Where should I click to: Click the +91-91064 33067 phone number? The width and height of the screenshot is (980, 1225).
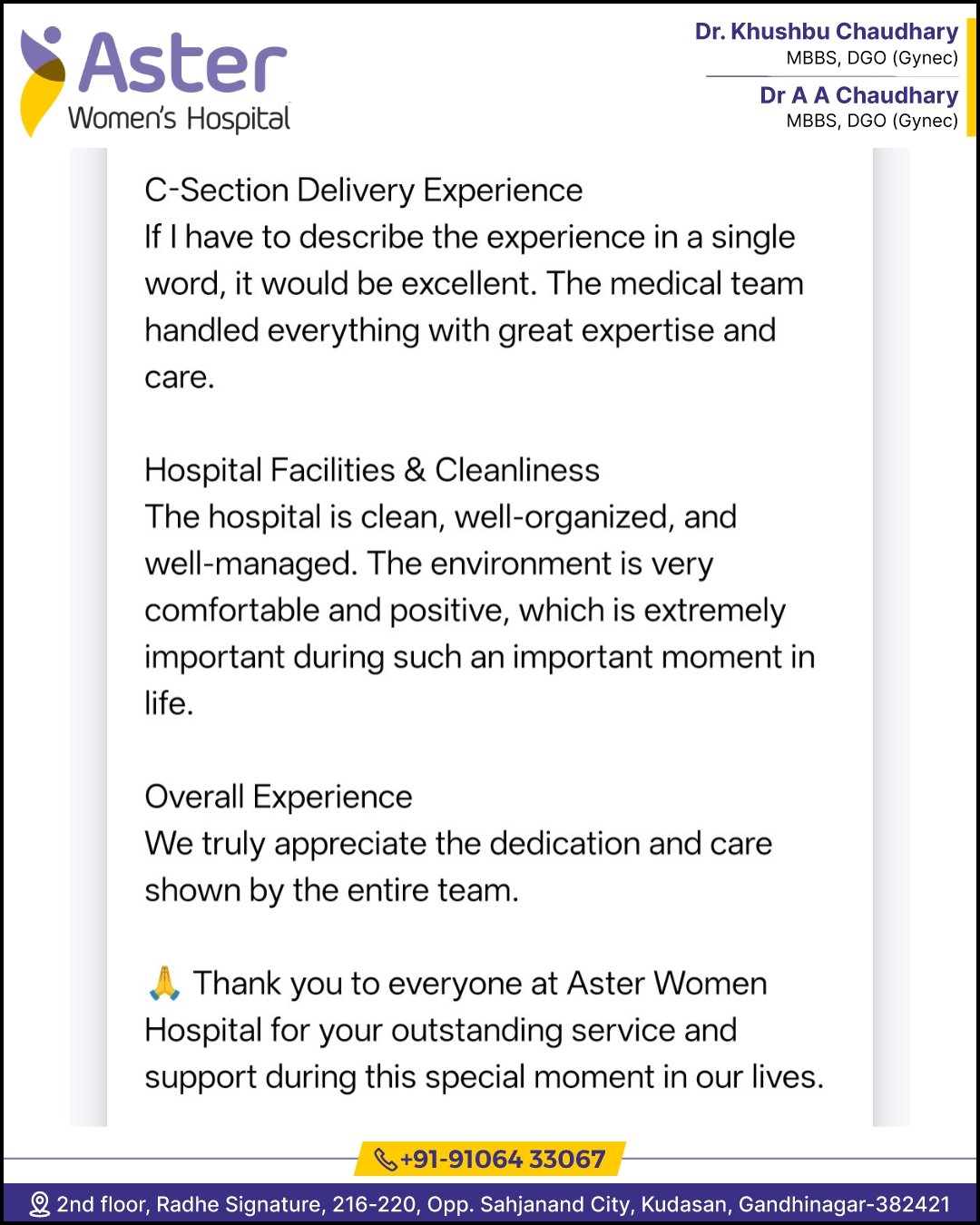point(503,1160)
